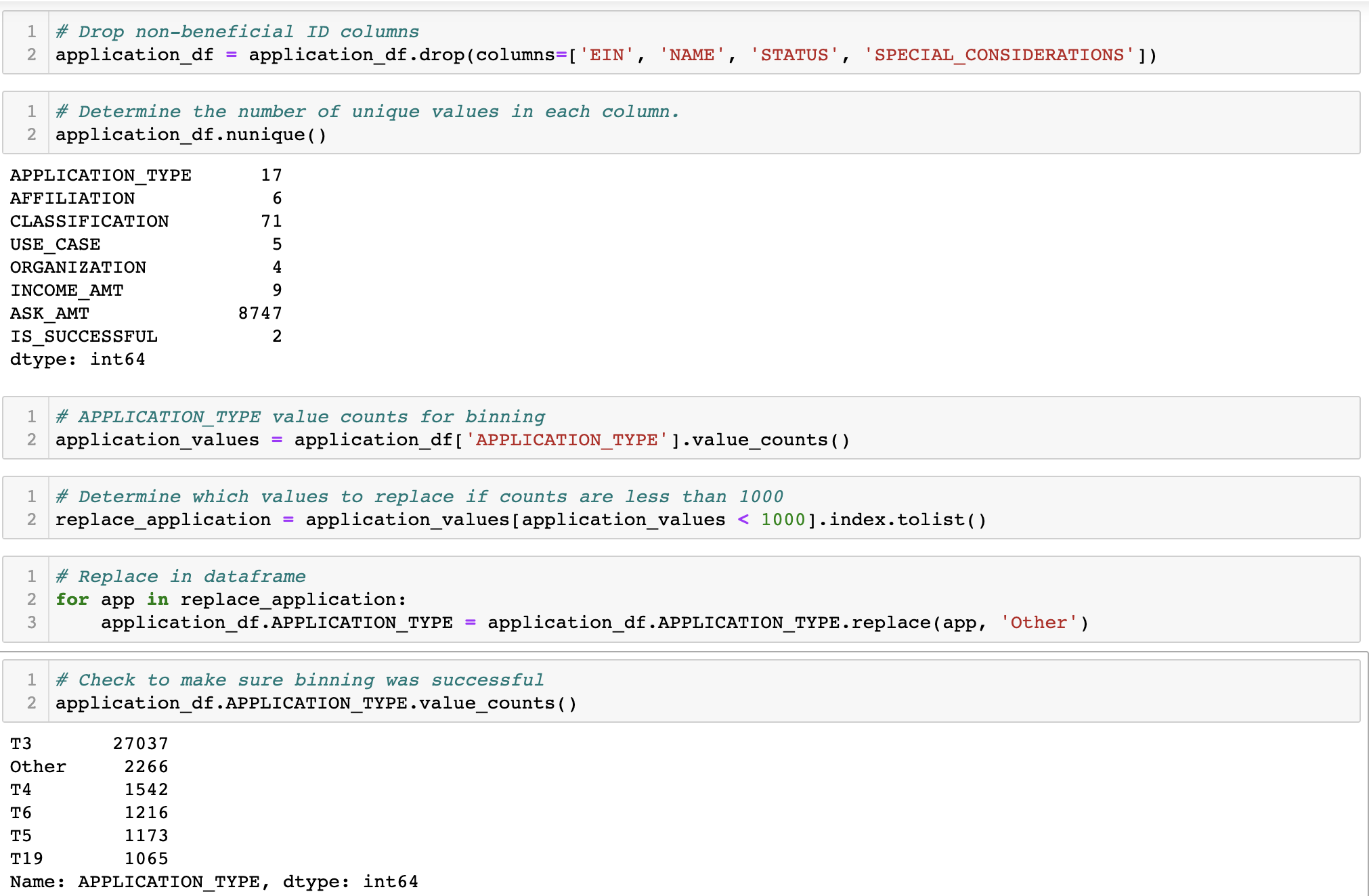Click the comment 'Drop non-beneficial ID columns'
The image size is (1369, 896).
coord(238,32)
